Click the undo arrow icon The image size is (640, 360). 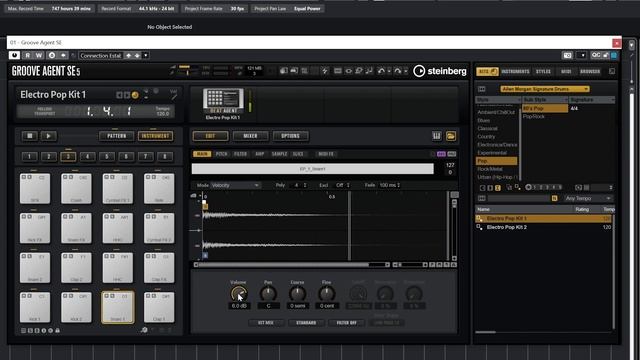[x=381, y=71]
